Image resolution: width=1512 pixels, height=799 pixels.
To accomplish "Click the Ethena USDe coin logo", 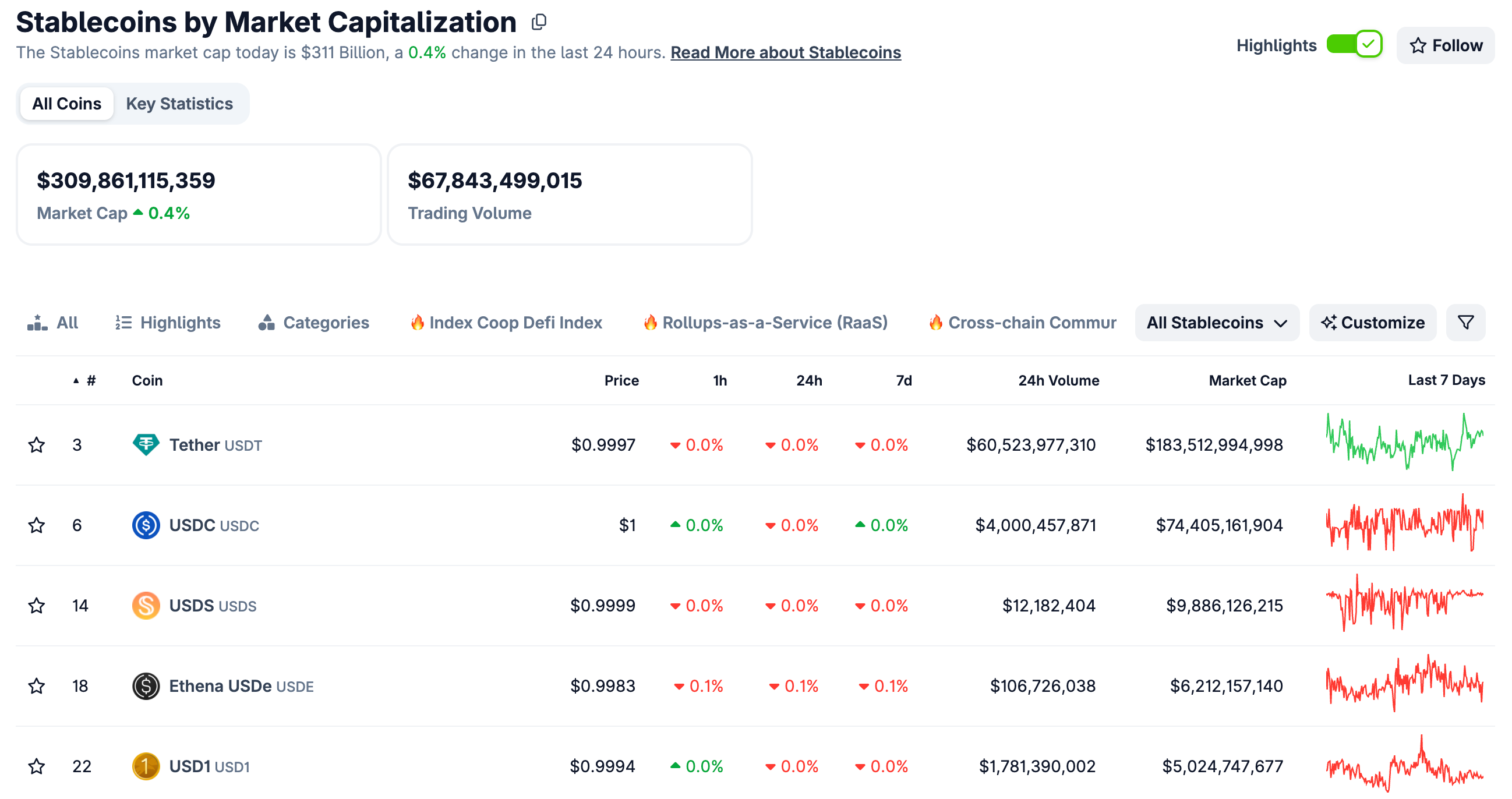I will (x=146, y=685).
